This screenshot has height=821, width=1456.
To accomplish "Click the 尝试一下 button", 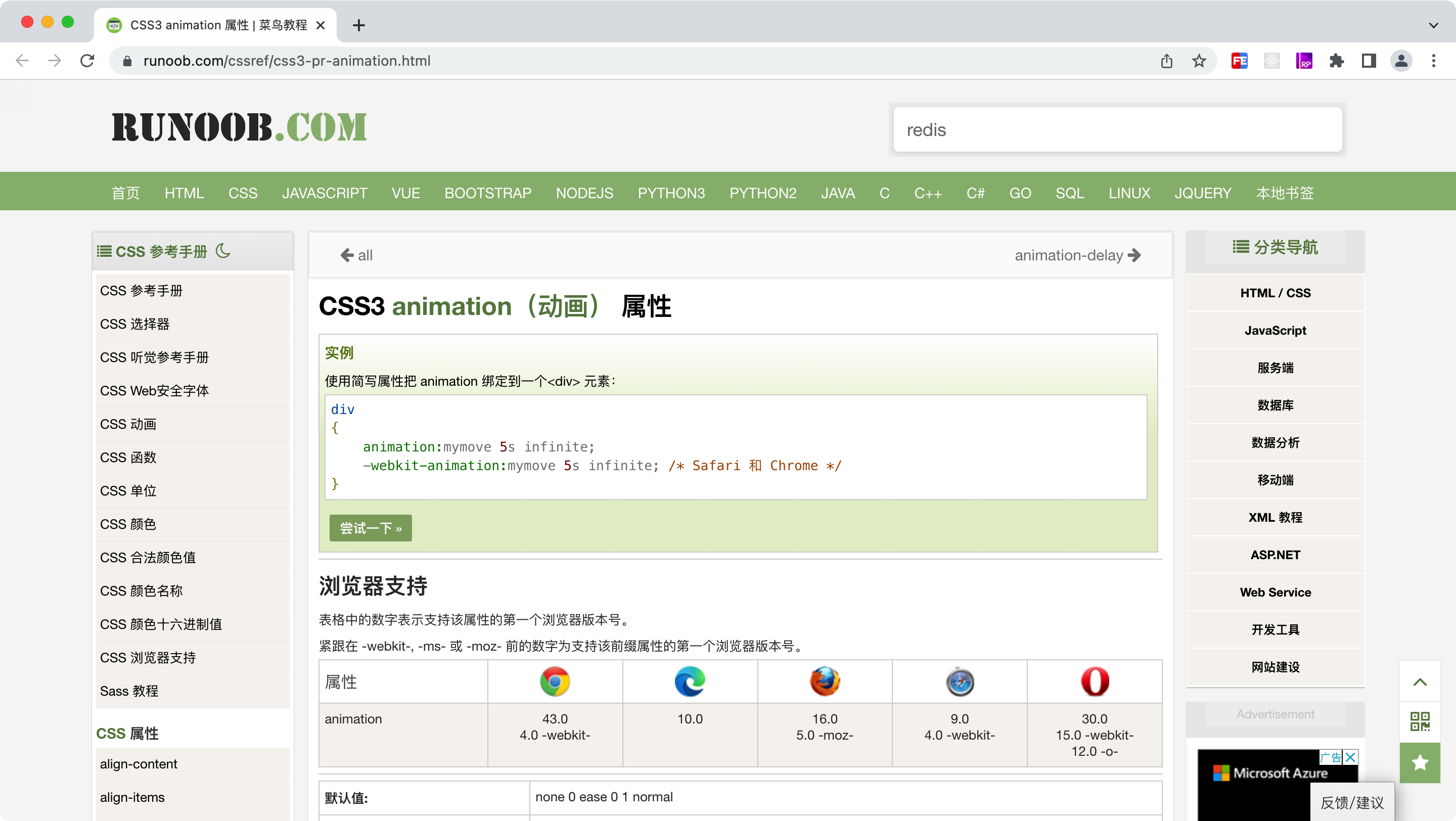I will (370, 528).
